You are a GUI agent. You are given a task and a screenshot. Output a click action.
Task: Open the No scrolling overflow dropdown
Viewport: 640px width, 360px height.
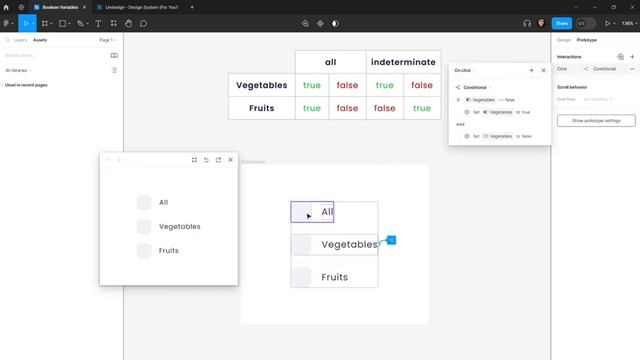click(x=598, y=99)
